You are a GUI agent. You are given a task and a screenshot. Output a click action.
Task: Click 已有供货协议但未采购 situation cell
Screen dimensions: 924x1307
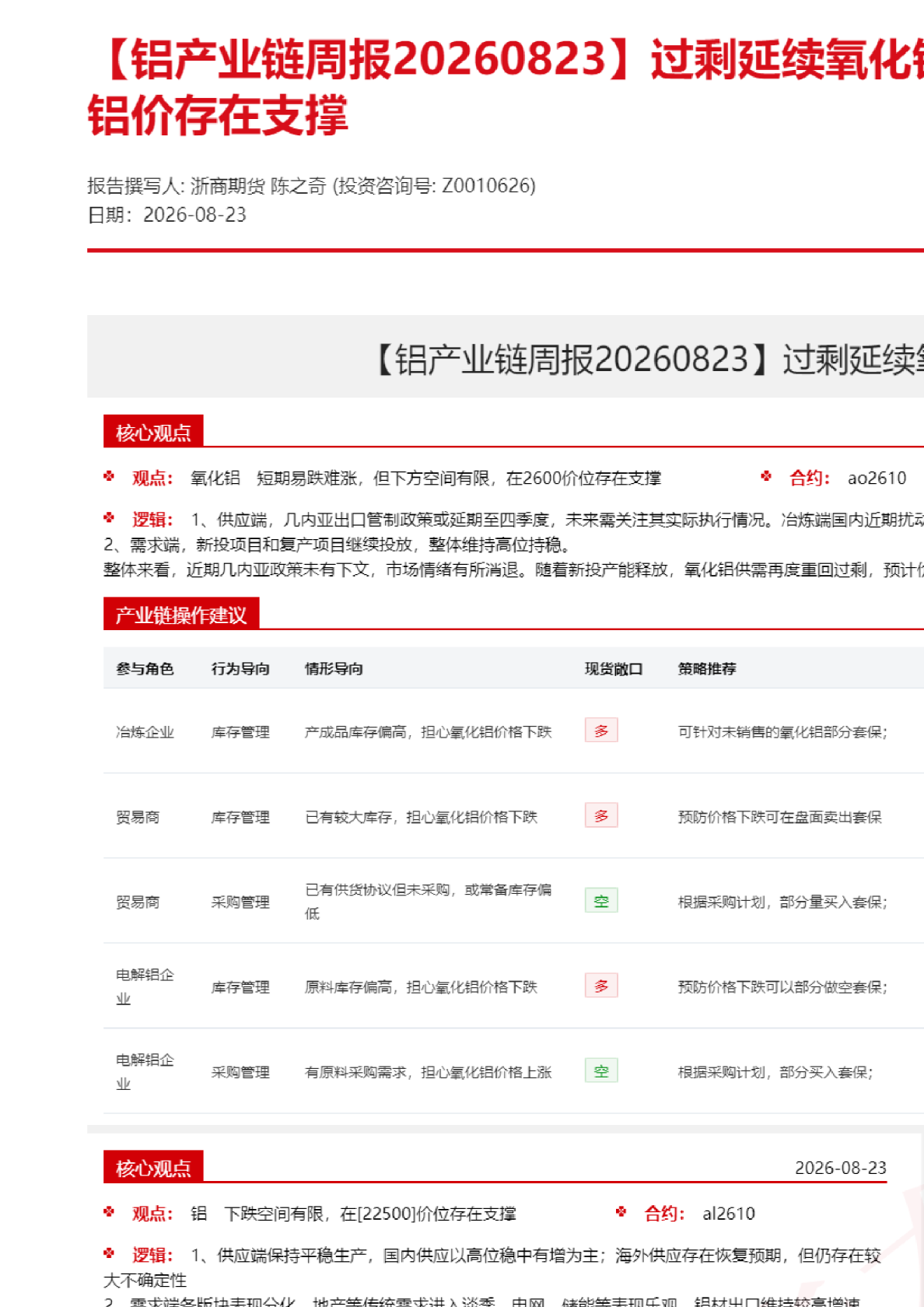[x=428, y=902]
